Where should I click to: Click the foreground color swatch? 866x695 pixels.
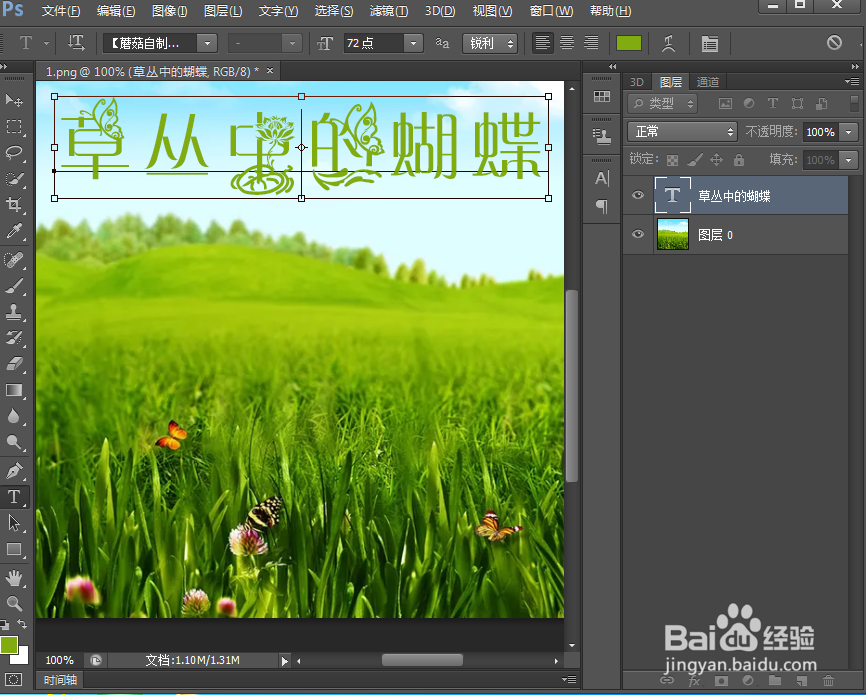point(9,645)
